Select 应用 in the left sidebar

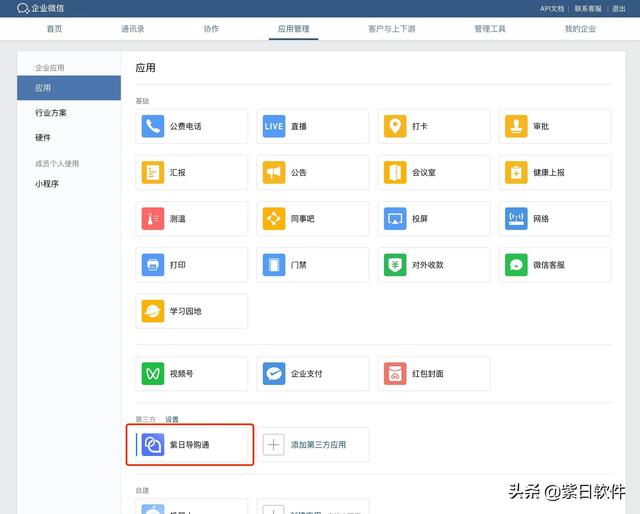coord(69,88)
